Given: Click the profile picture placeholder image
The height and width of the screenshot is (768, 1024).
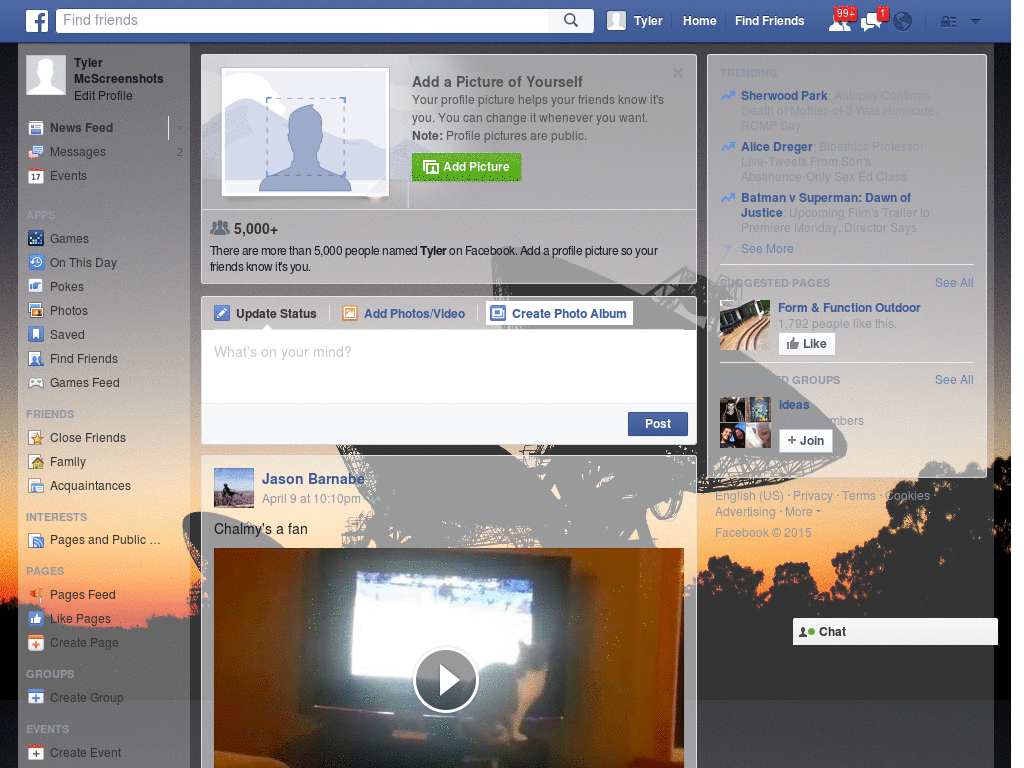Looking at the screenshot, I should [x=305, y=132].
